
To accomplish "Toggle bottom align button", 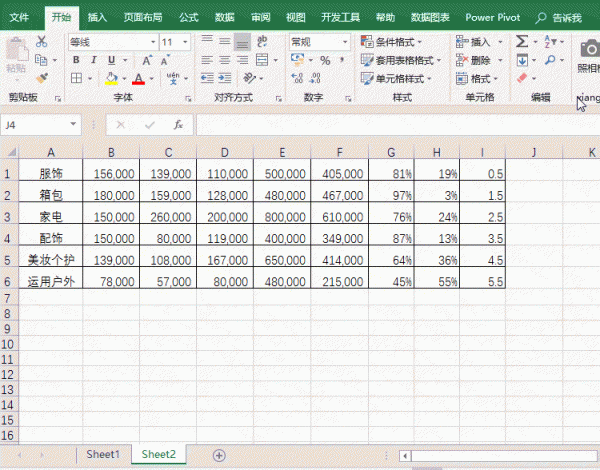I will tap(242, 42).
